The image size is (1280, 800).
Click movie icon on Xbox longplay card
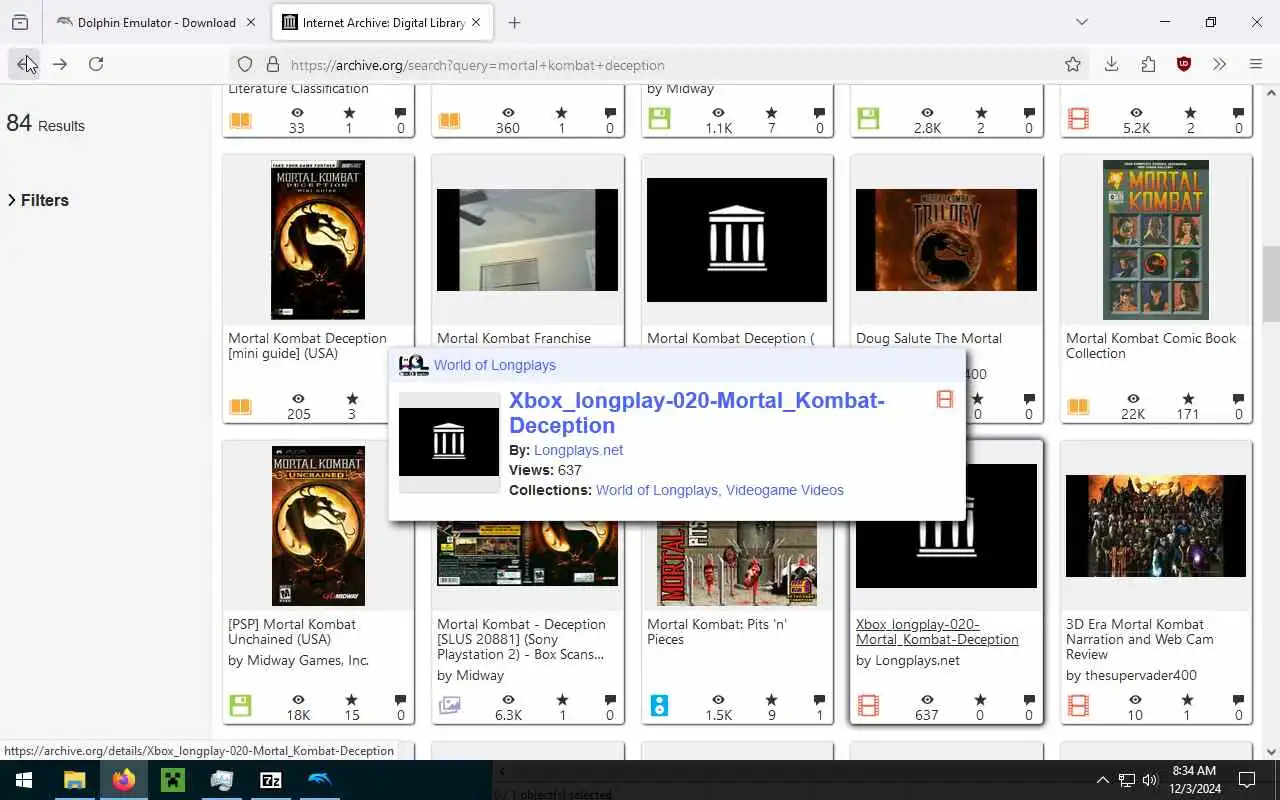click(869, 706)
